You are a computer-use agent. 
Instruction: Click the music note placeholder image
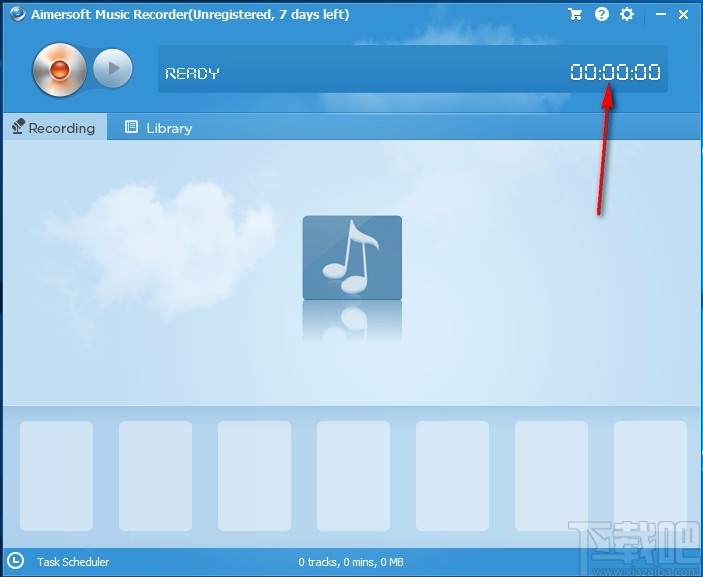click(352, 258)
